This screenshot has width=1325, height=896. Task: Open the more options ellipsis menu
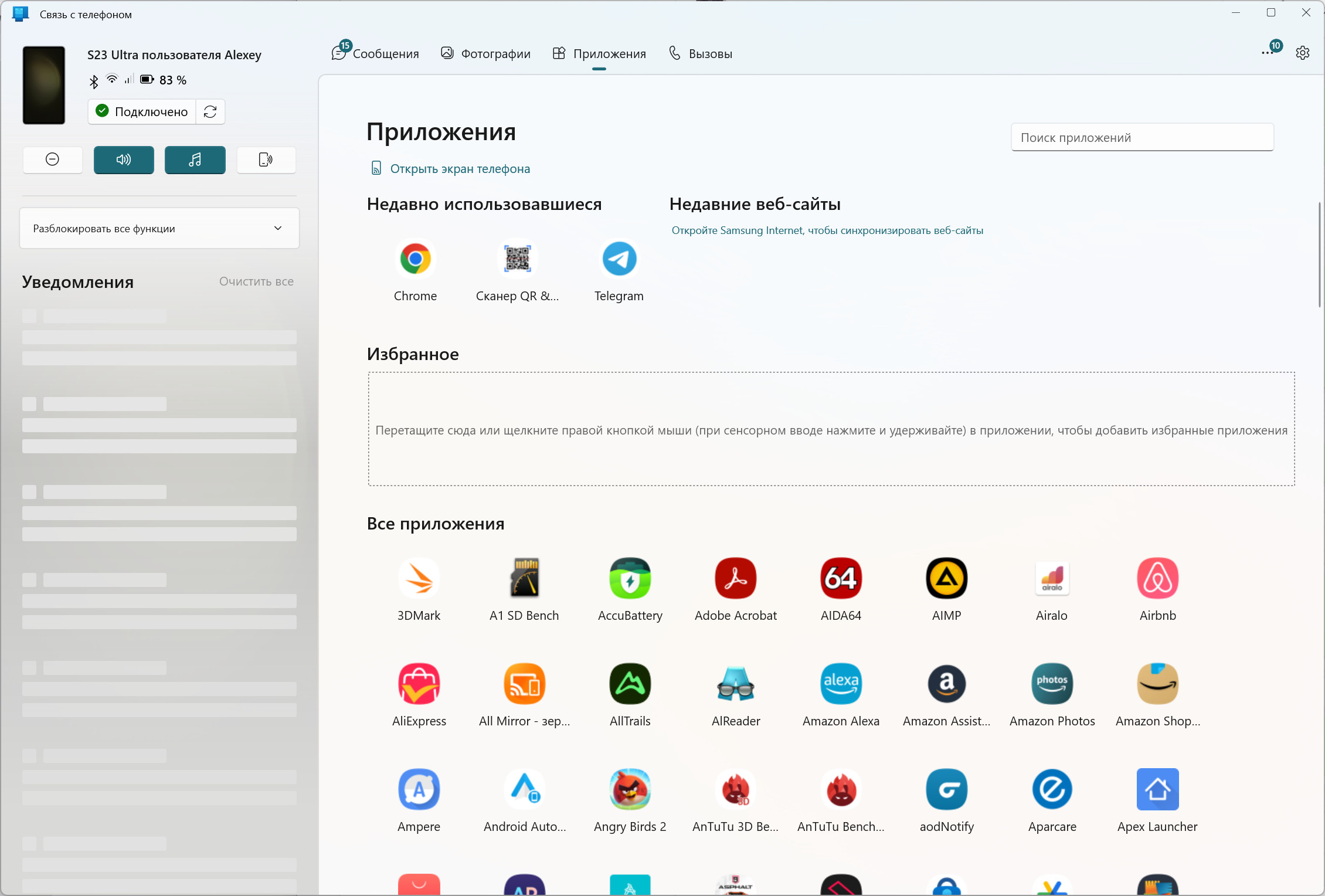click(1266, 53)
